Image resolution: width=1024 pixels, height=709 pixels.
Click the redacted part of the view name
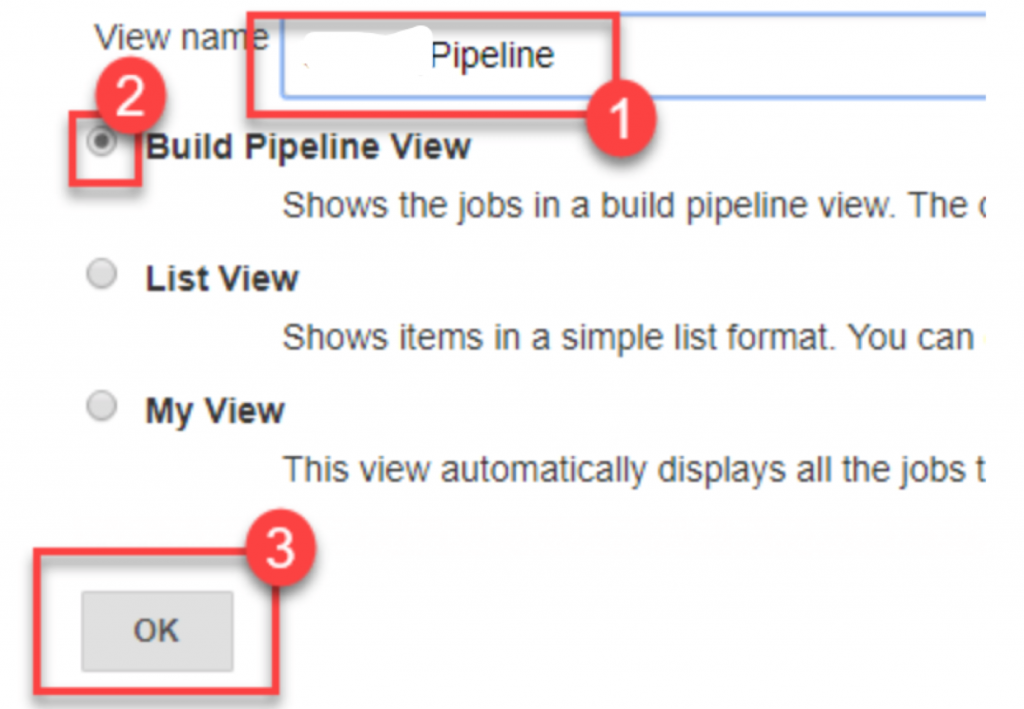pyautogui.click(x=360, y=56)
